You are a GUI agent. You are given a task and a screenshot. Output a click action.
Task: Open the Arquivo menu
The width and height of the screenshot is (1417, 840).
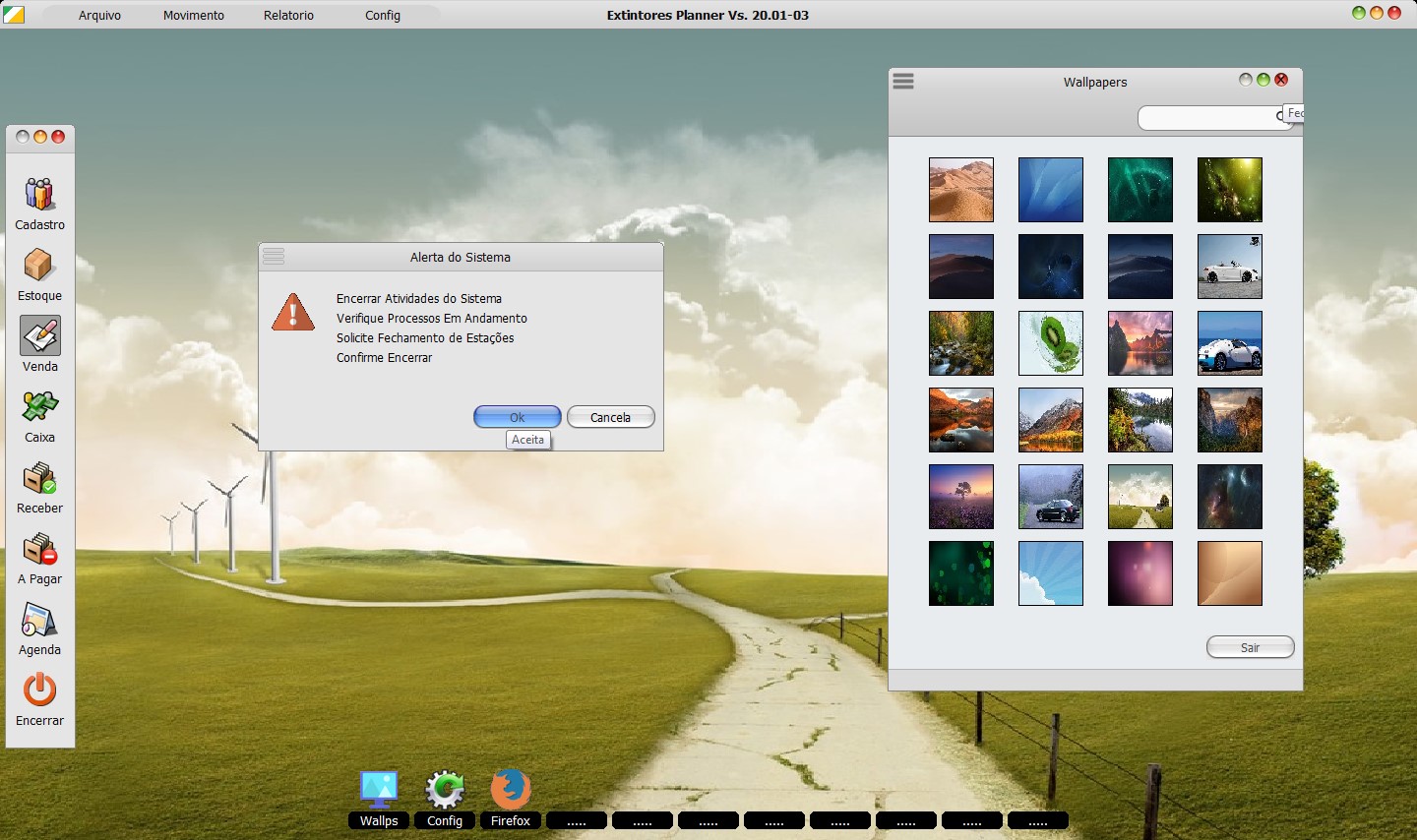pyautogui.click(x=99, y=16)
